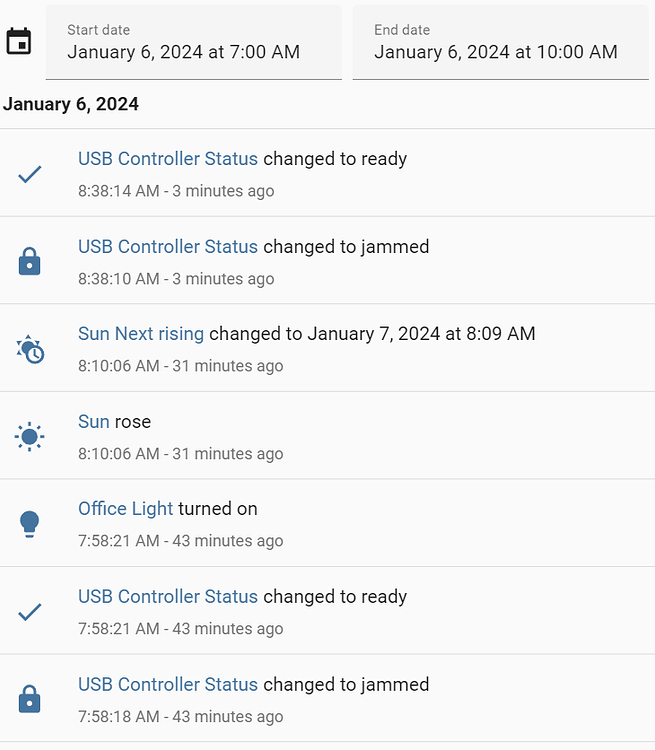Click the Sun Next rising clock icon
The height and width of the screenshot is (750, 655).
click(x=30, y=349)
